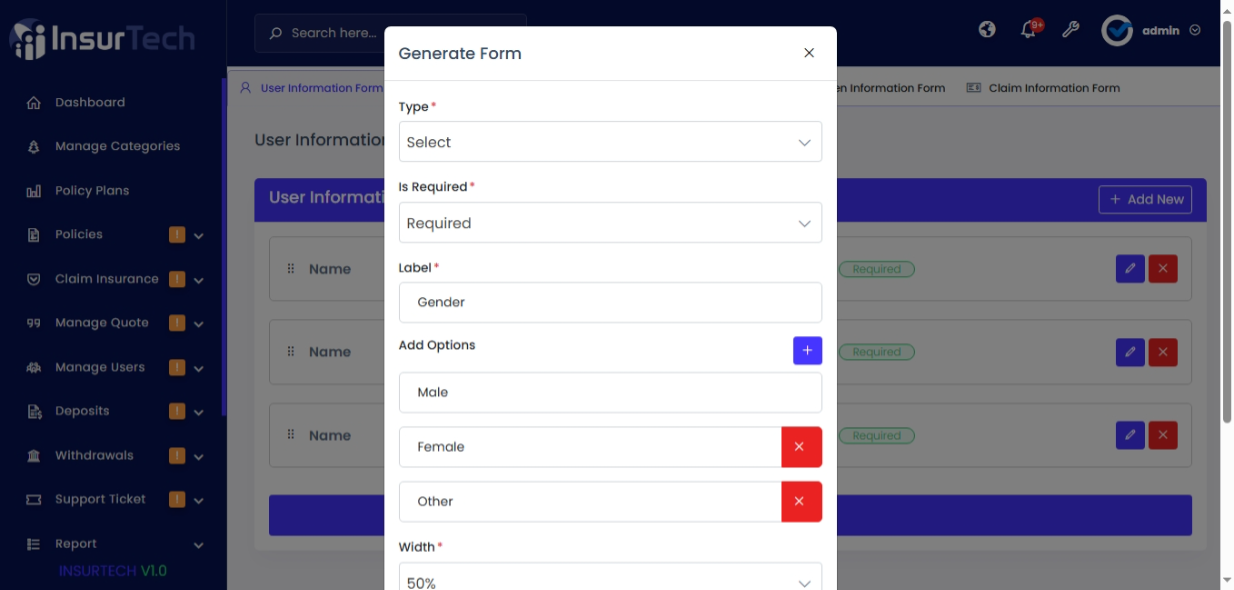The width and height of the screenshot is (1234, 590).
Task: Click the Male option input field
Action: click(x=610, y=393)
